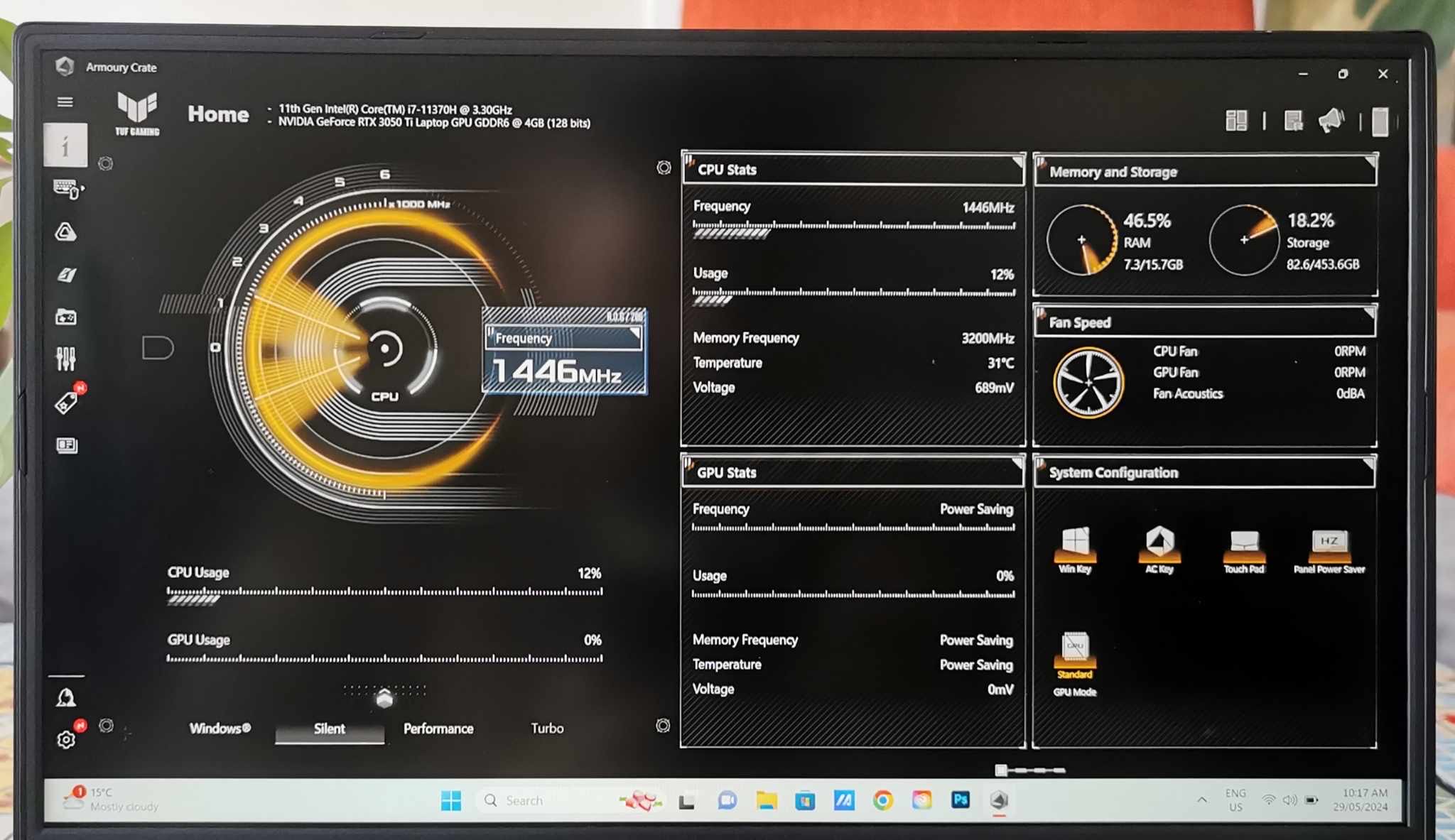Click the CPU Fan 0RPM row
The image size is (1455, 840).
[x=1258, y=351]
